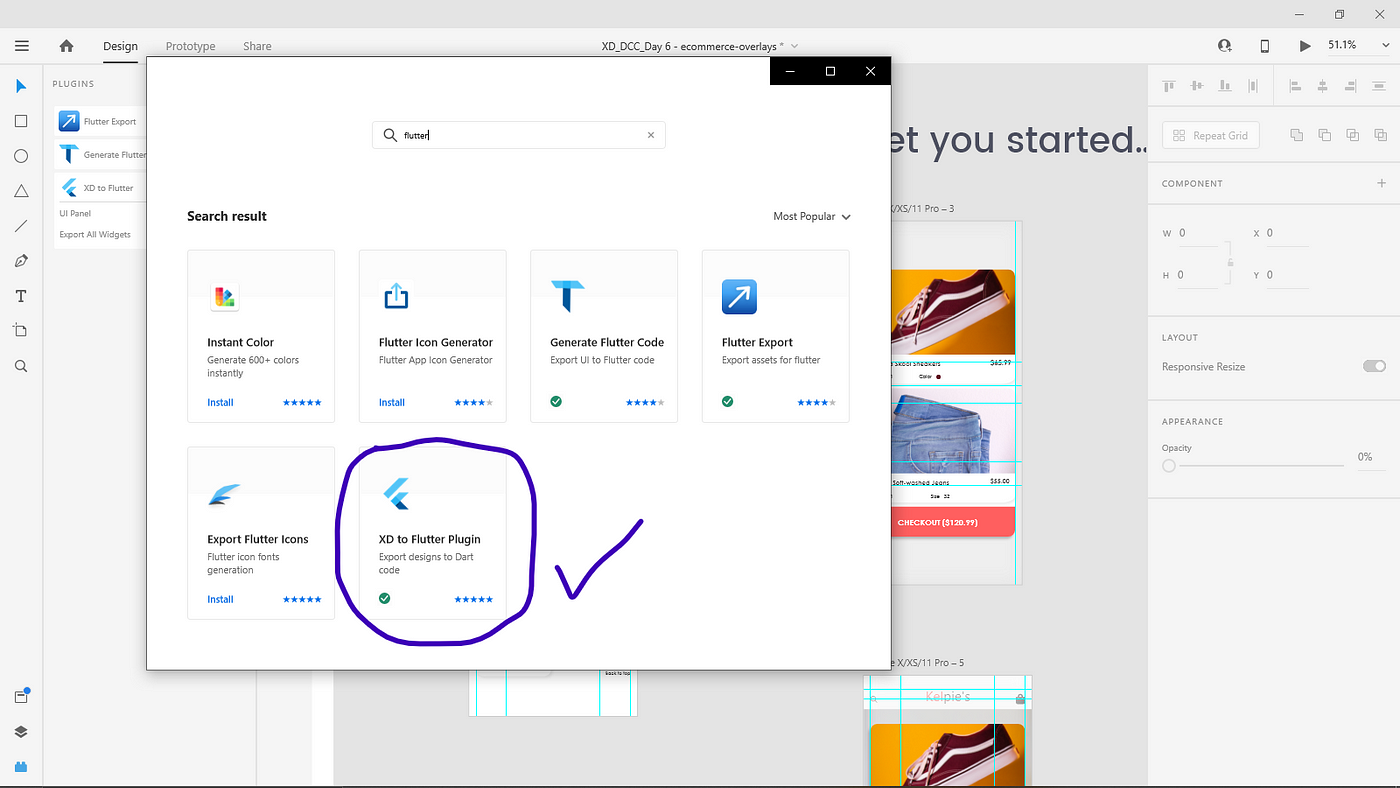Select the Pen tool

[x=21, y=261]
